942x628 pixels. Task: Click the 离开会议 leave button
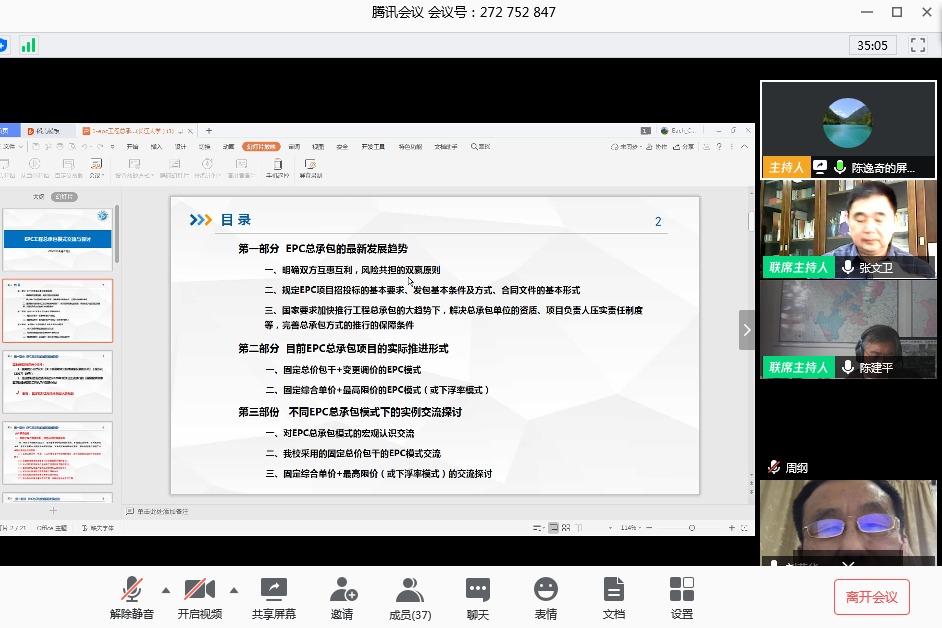[872, 597]
